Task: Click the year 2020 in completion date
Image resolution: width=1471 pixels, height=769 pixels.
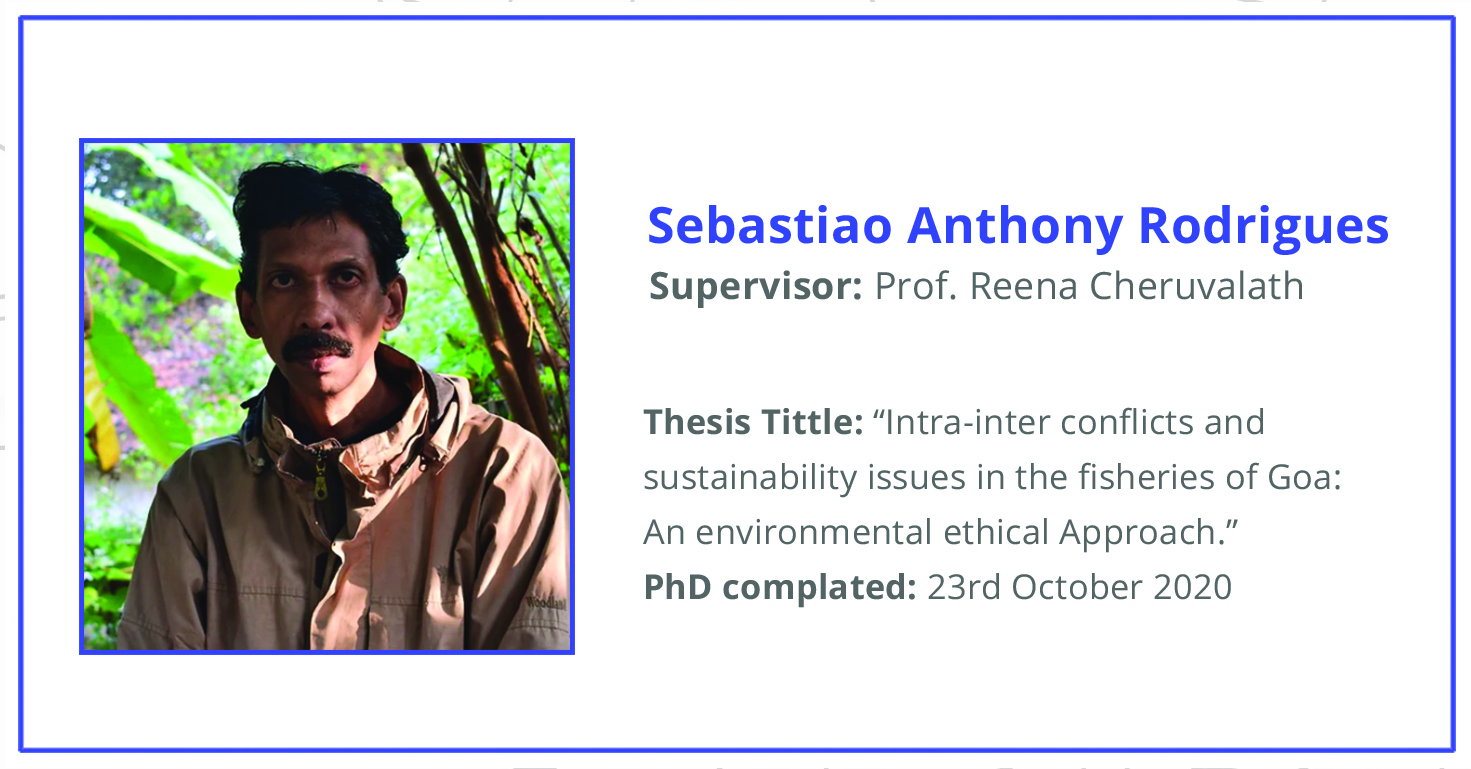Action: coord(1193,587)
